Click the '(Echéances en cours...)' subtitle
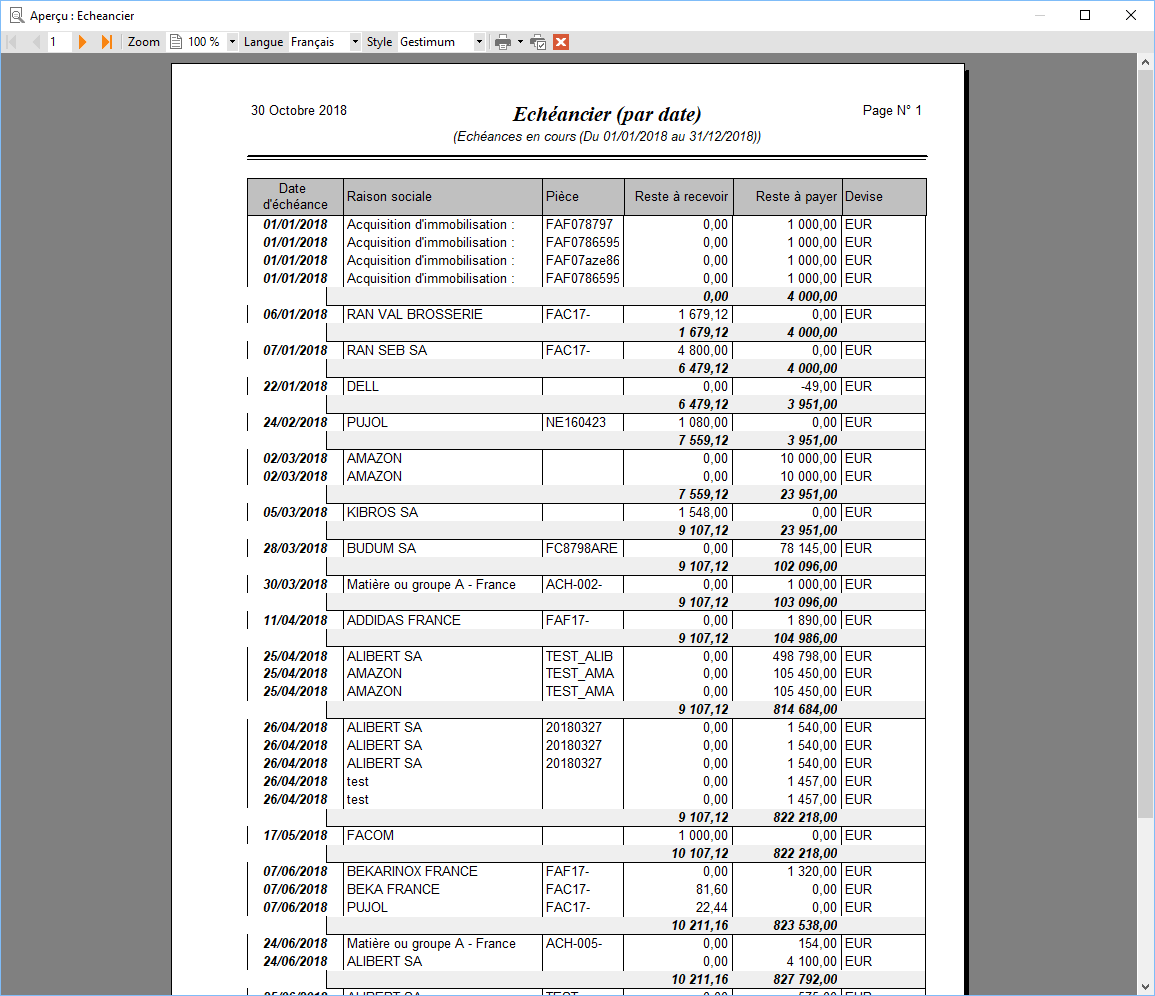1155x996 pixels. [607, 137]
